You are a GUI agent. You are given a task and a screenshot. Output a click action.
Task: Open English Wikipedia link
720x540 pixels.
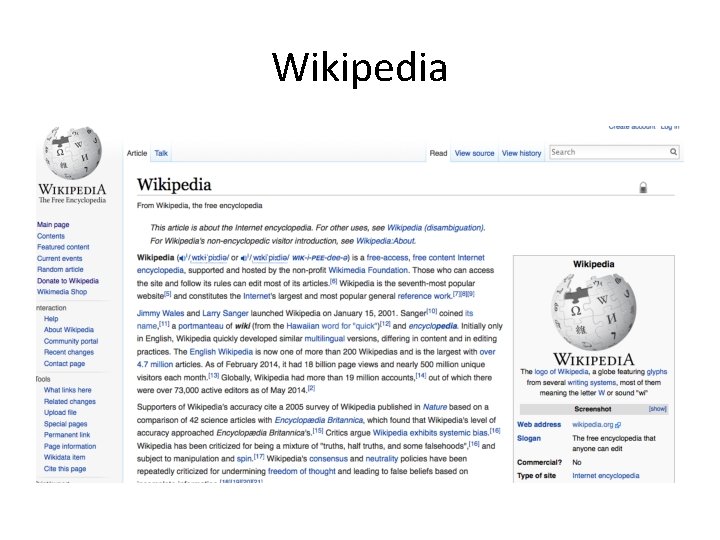221,352
